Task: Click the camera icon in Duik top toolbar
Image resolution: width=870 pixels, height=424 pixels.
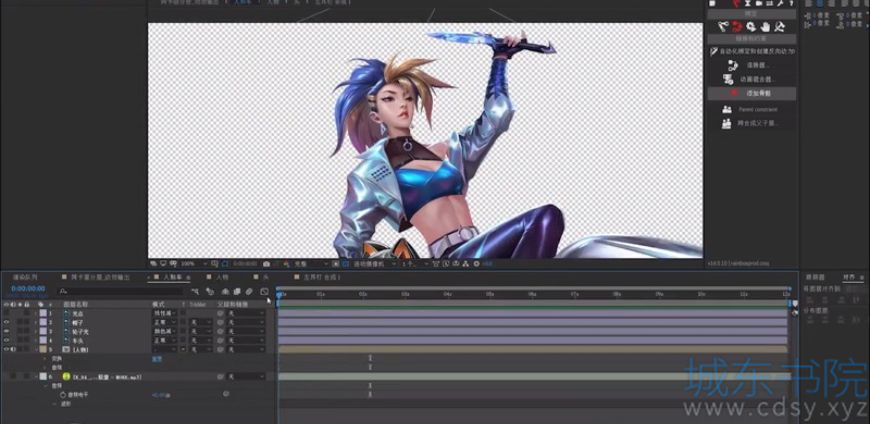Action: click(758, 3)
